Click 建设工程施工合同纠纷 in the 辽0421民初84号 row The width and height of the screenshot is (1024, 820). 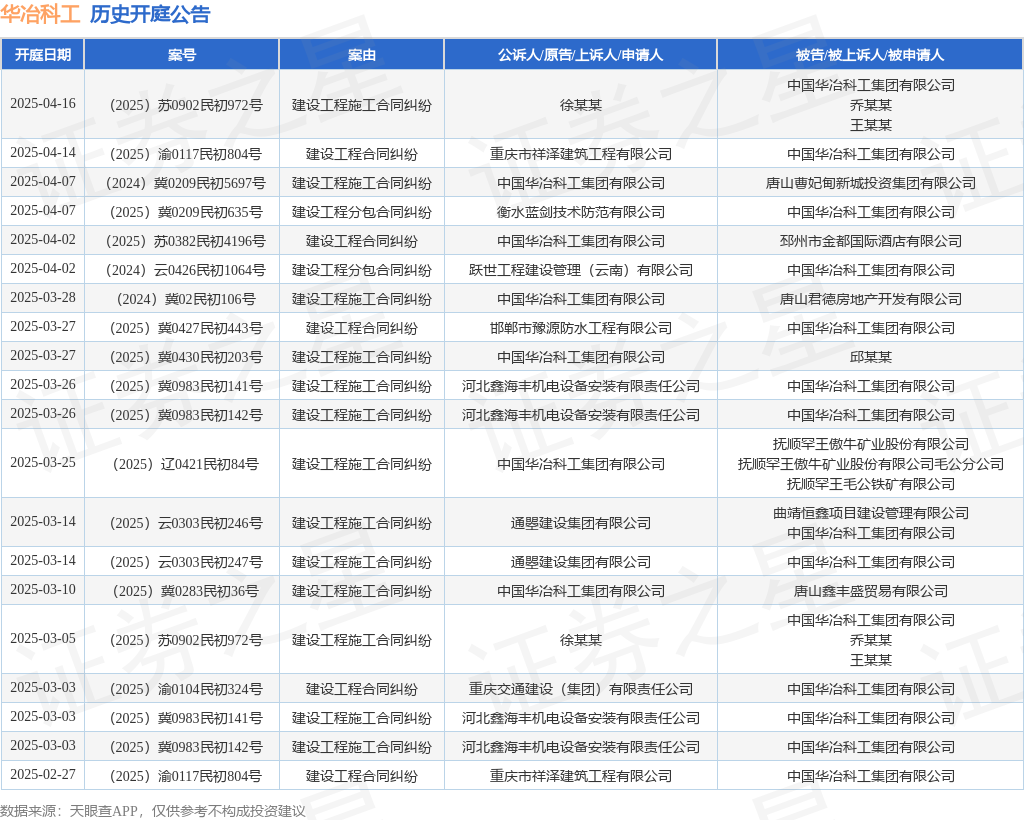(362, 464)
